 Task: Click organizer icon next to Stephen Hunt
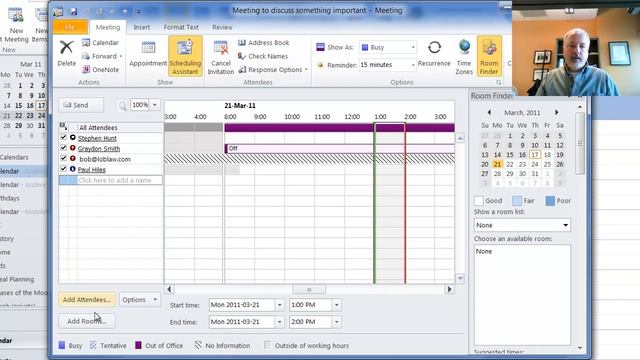73,138
